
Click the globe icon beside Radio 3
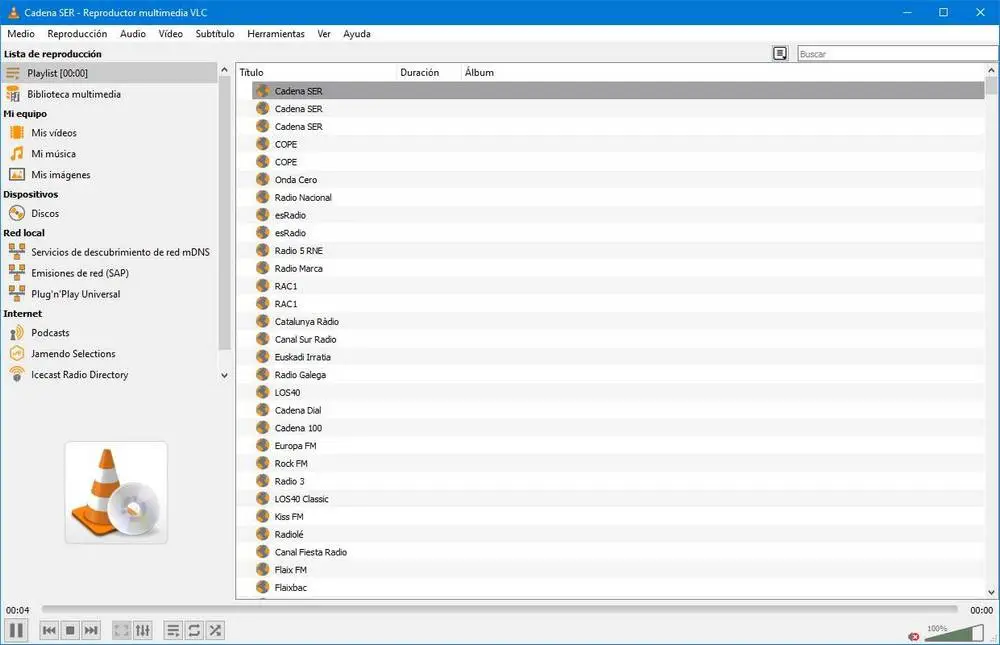(x=263, y=480)
